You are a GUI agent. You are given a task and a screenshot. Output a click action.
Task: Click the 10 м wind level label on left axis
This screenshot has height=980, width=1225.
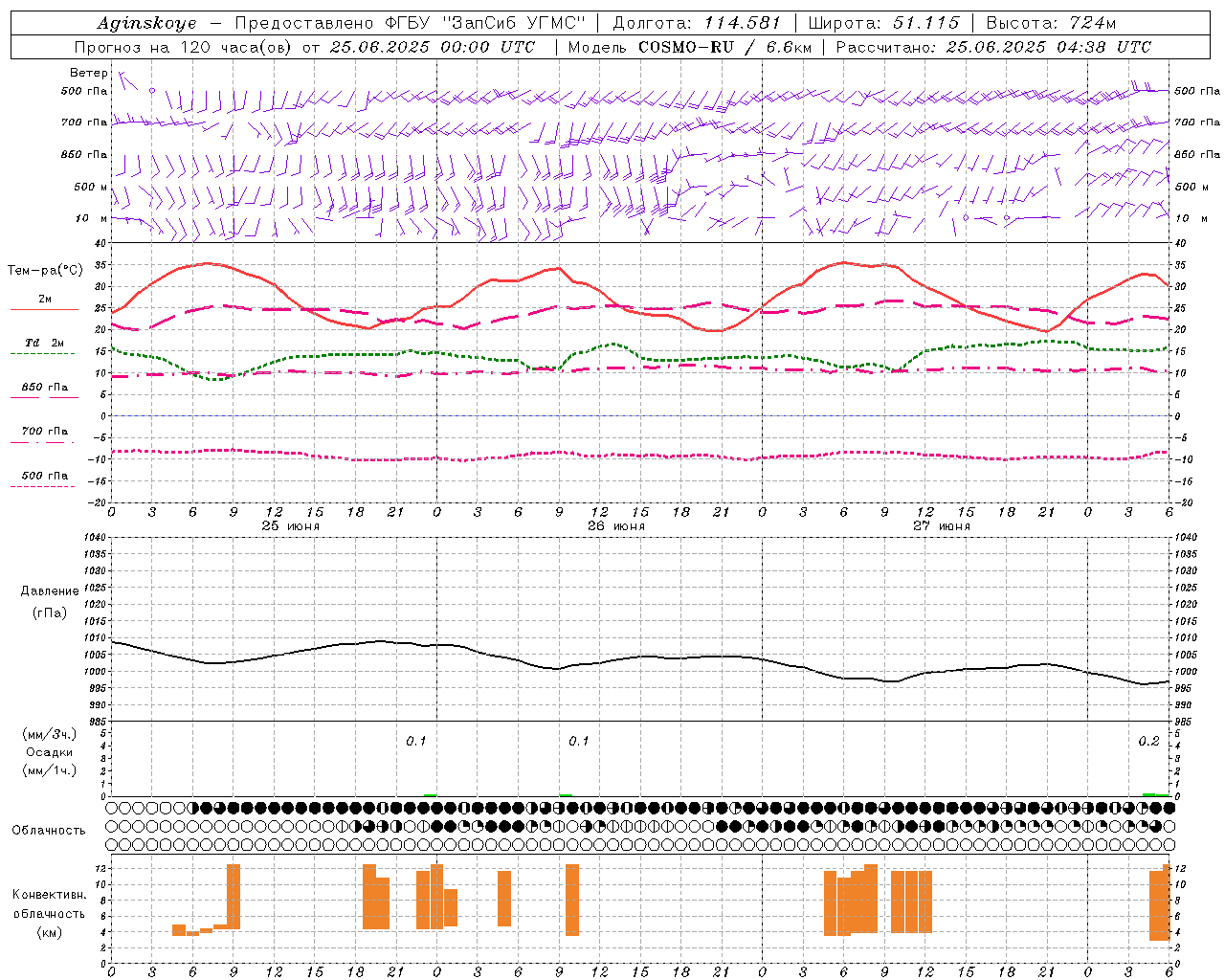click(92, 219)
